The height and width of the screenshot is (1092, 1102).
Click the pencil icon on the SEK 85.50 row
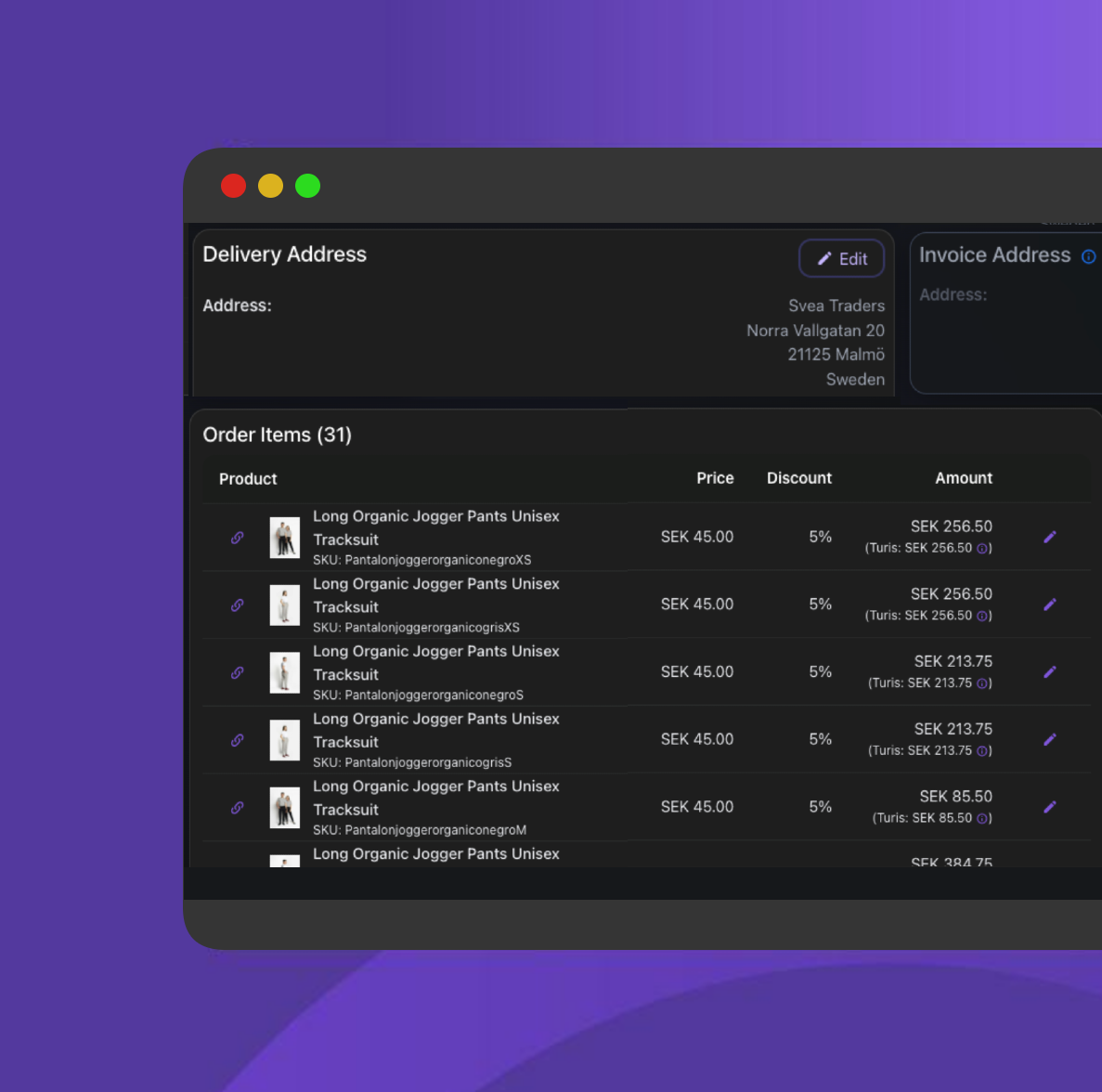coord(1050,807)
